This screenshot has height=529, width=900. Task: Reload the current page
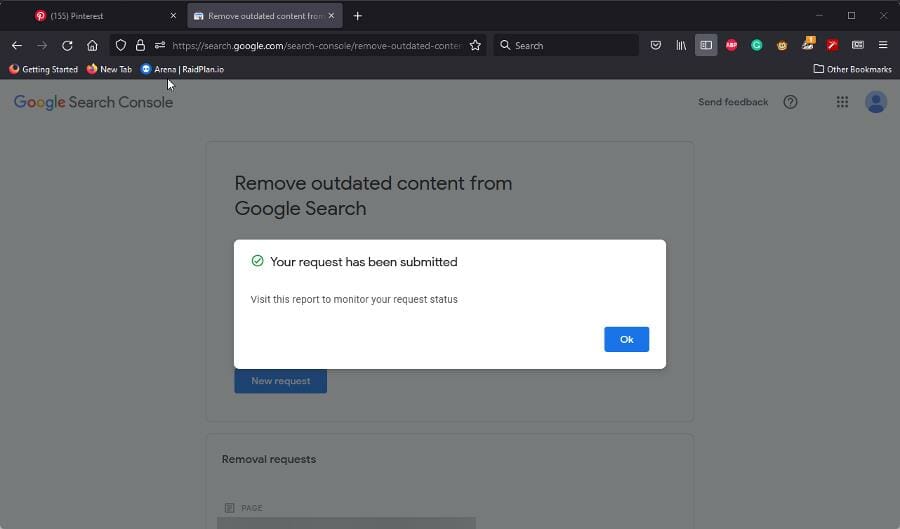[x=67, y=45]
